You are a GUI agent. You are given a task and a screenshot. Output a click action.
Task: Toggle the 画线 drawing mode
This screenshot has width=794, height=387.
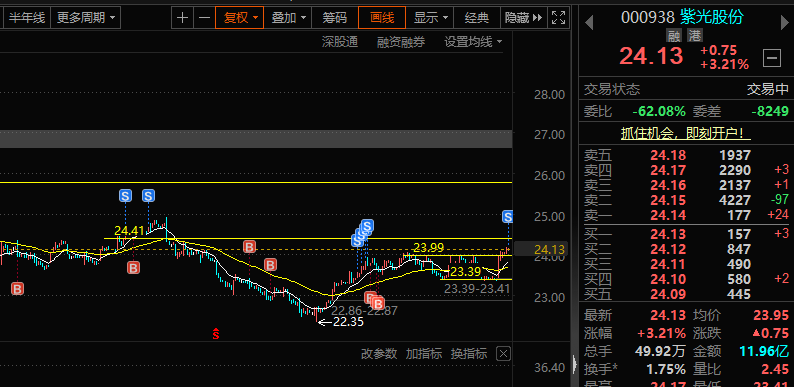tap(382, 18)
